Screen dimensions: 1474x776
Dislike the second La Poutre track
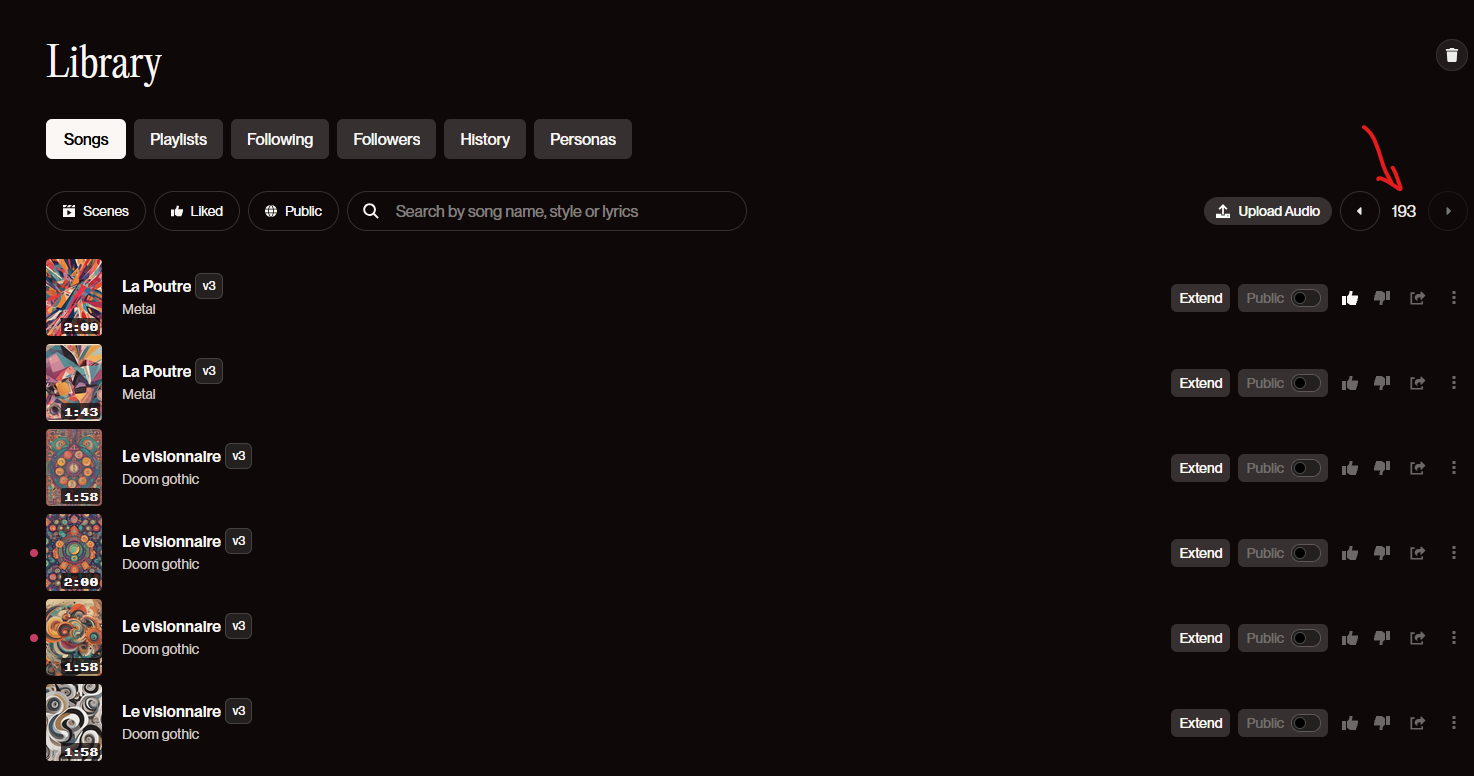[1382, 383]
